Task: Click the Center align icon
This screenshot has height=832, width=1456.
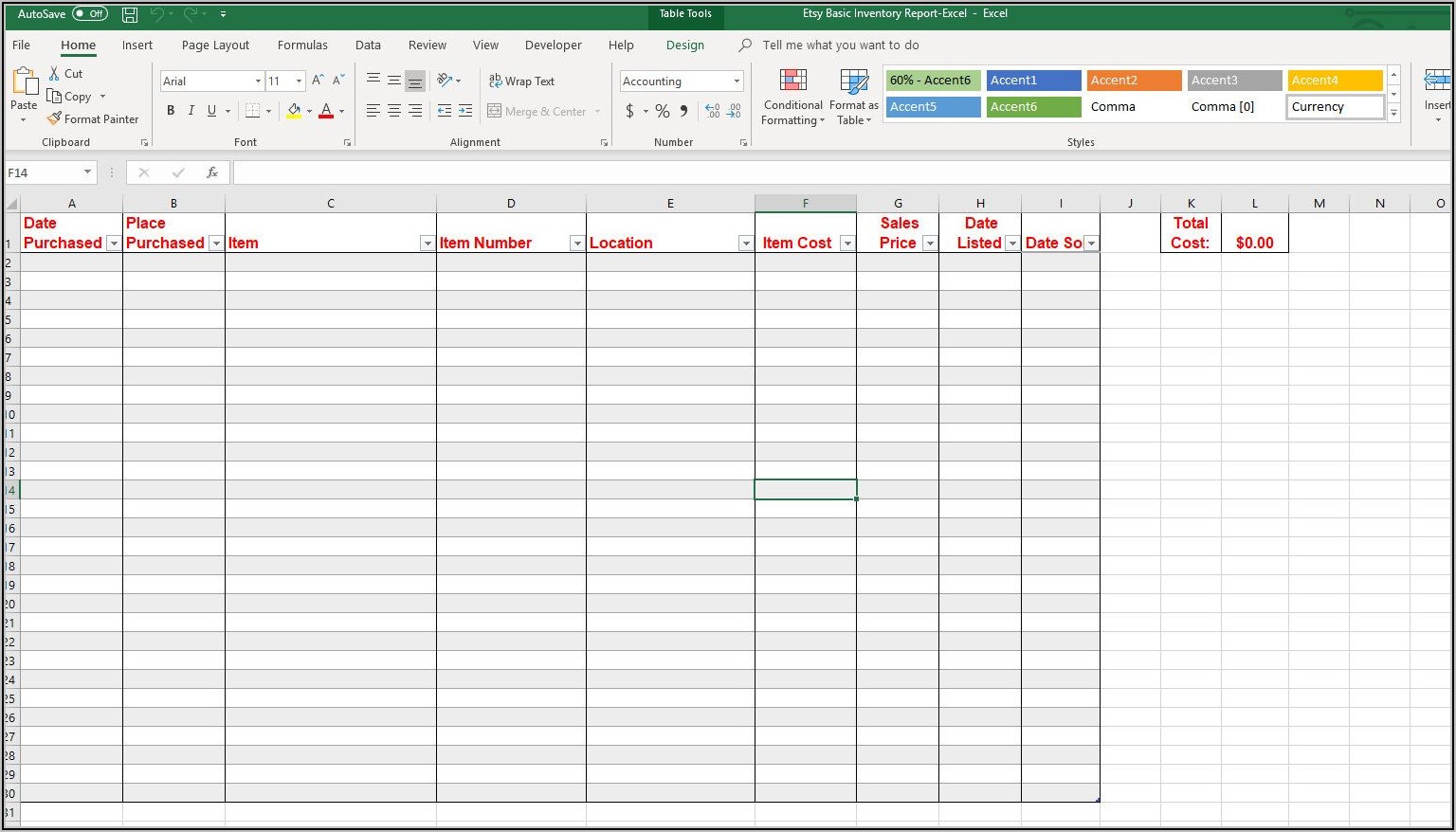Action: pyautogui.click(x=393, y=111)
